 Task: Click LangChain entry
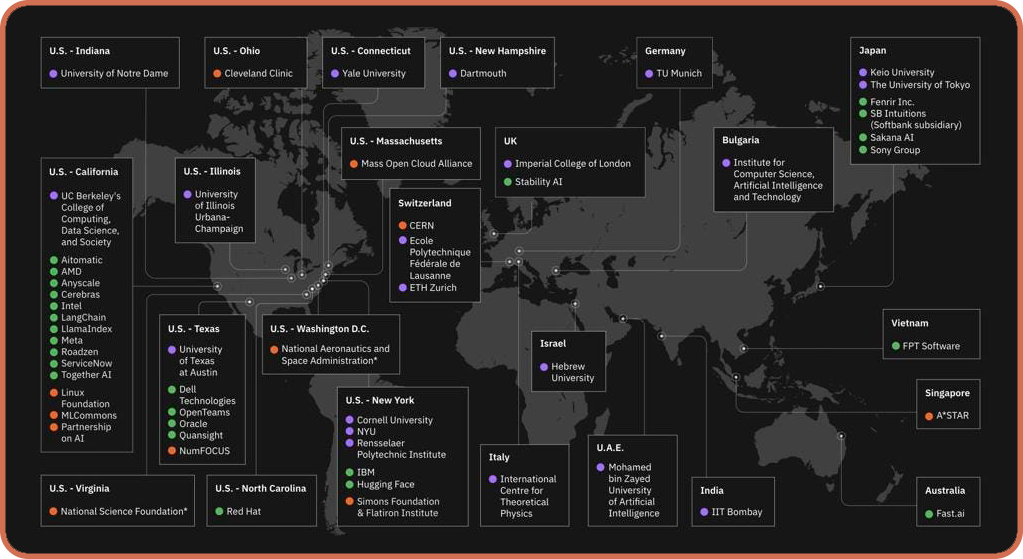coord(83,318)
